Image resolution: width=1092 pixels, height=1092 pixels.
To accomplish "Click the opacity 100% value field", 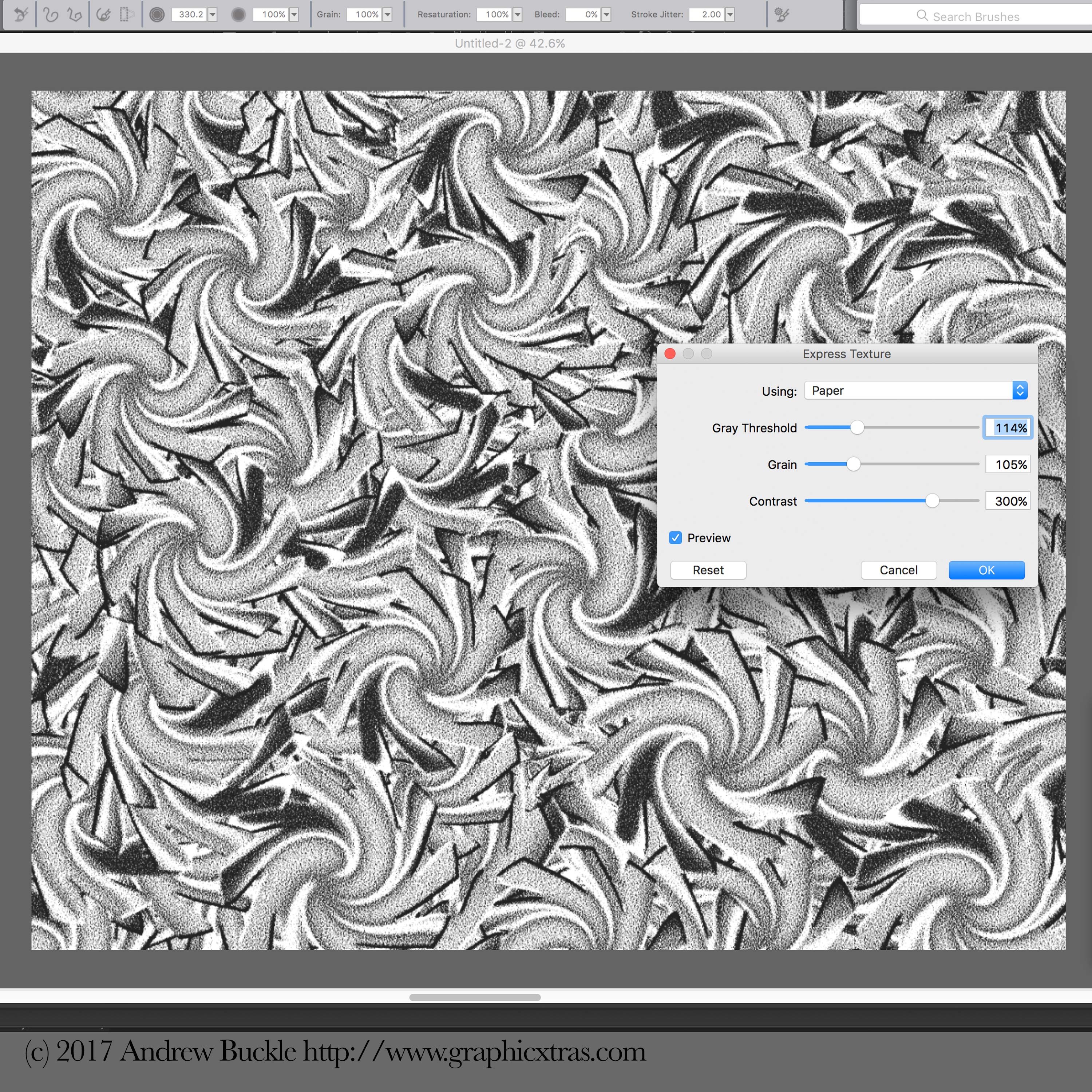I will tap(271, 14).
